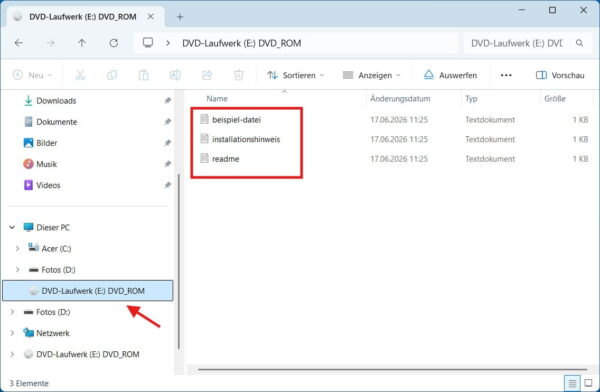This screenshot has height=392, width=600.
Task: Select Netzwerk in the navigation tree
Action: click(x=52, y=333)
